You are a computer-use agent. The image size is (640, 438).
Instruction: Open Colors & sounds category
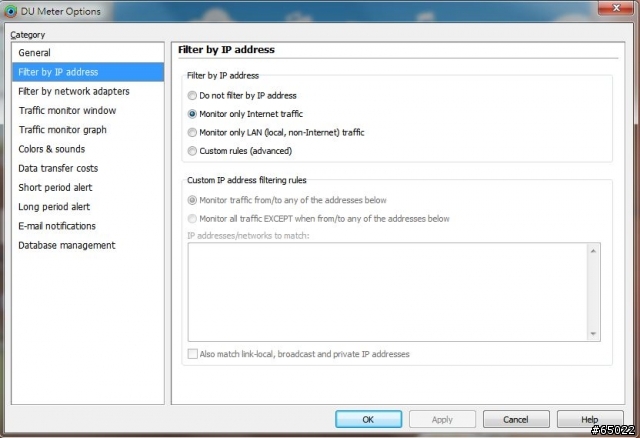(88, 149)
